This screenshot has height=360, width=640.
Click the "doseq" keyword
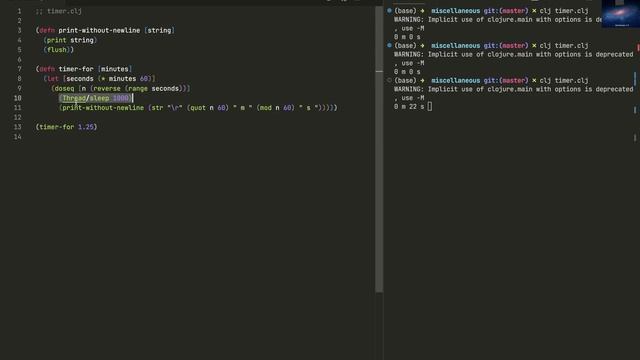(64, 88)
